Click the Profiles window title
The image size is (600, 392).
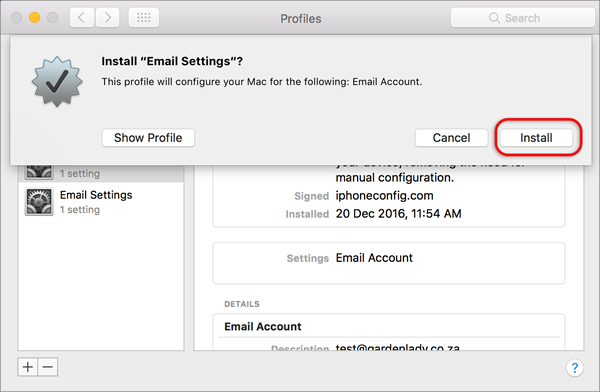[301, 18]
